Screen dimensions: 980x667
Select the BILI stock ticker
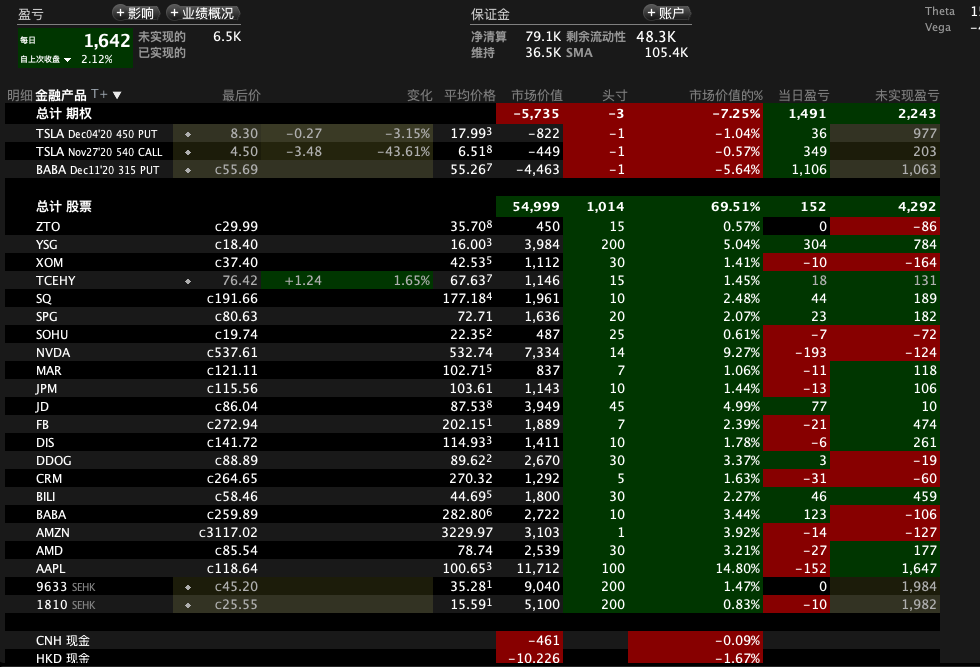coord(46,497)
